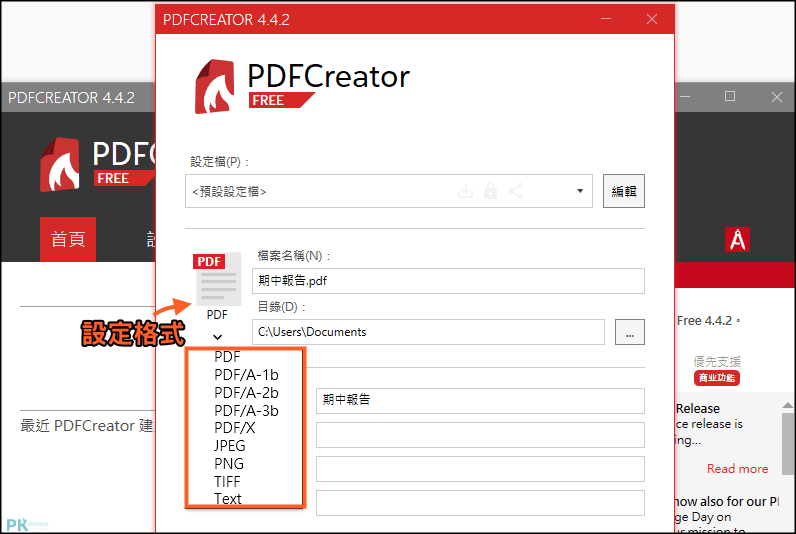Click the 檔案名稱 filename field
The image size is (796, 534).
tap(448, 281)
